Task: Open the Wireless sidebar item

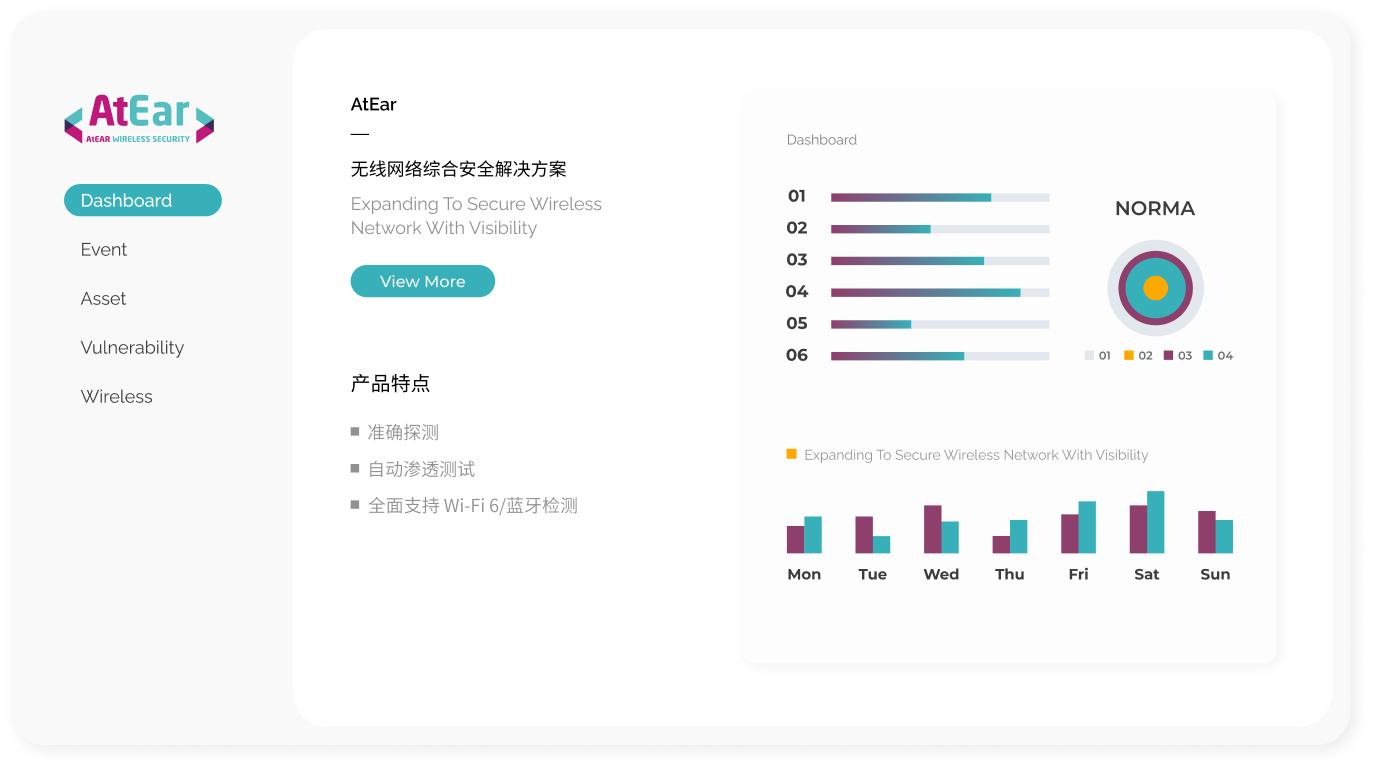Action: [x=117, y=396]
